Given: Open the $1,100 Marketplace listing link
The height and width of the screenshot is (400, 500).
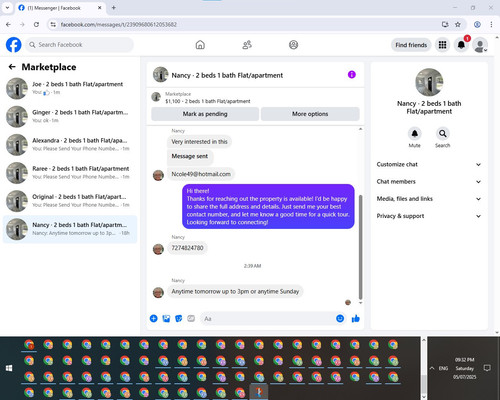Looking at the screenshot, I should pos(208,101).
